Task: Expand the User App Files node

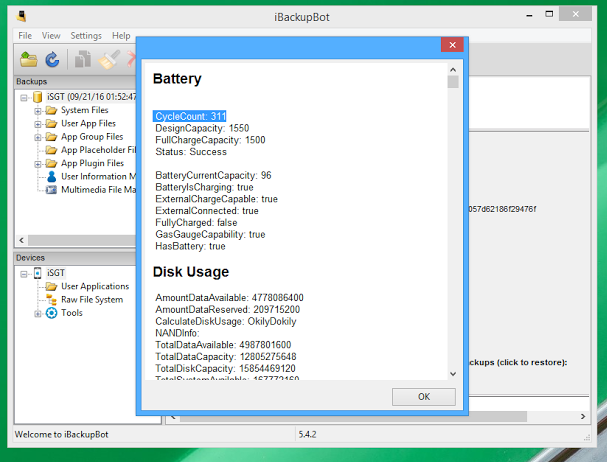Action: click(x=38, y=124)
